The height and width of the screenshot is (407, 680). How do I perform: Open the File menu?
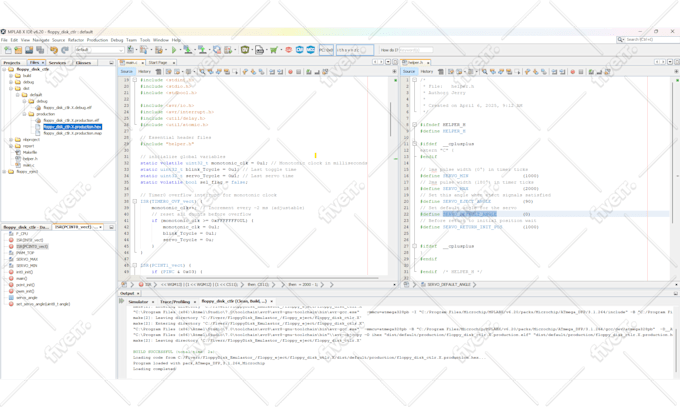pos(4,40)
